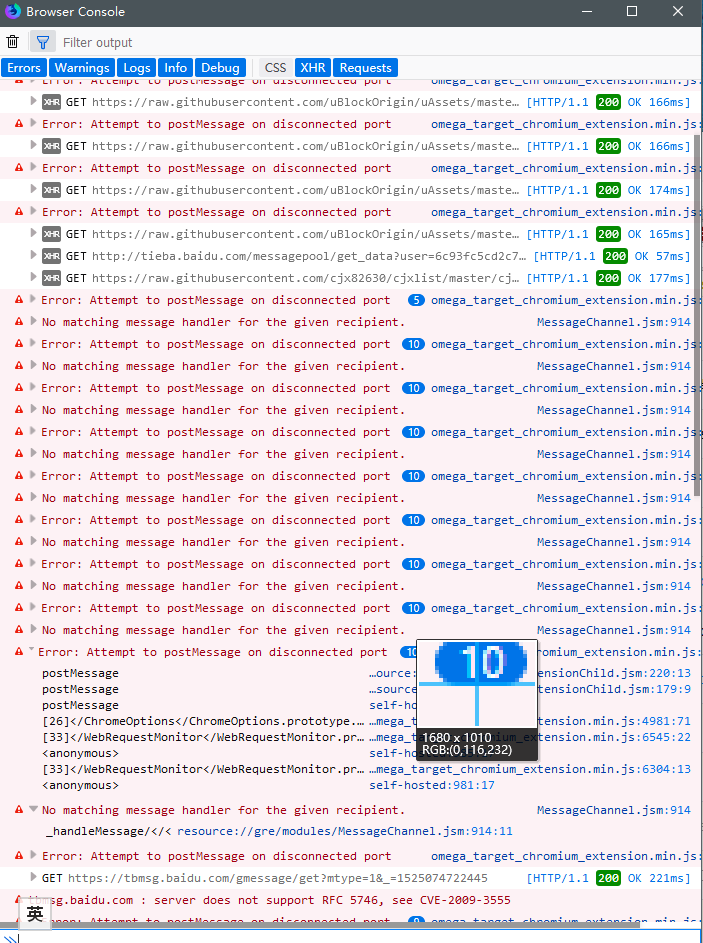The width and height of the screenshot is (703, 943).
Task: Click error icon beside expanded postMessage error
Action: pyautogui.click(x=19, y=651)
